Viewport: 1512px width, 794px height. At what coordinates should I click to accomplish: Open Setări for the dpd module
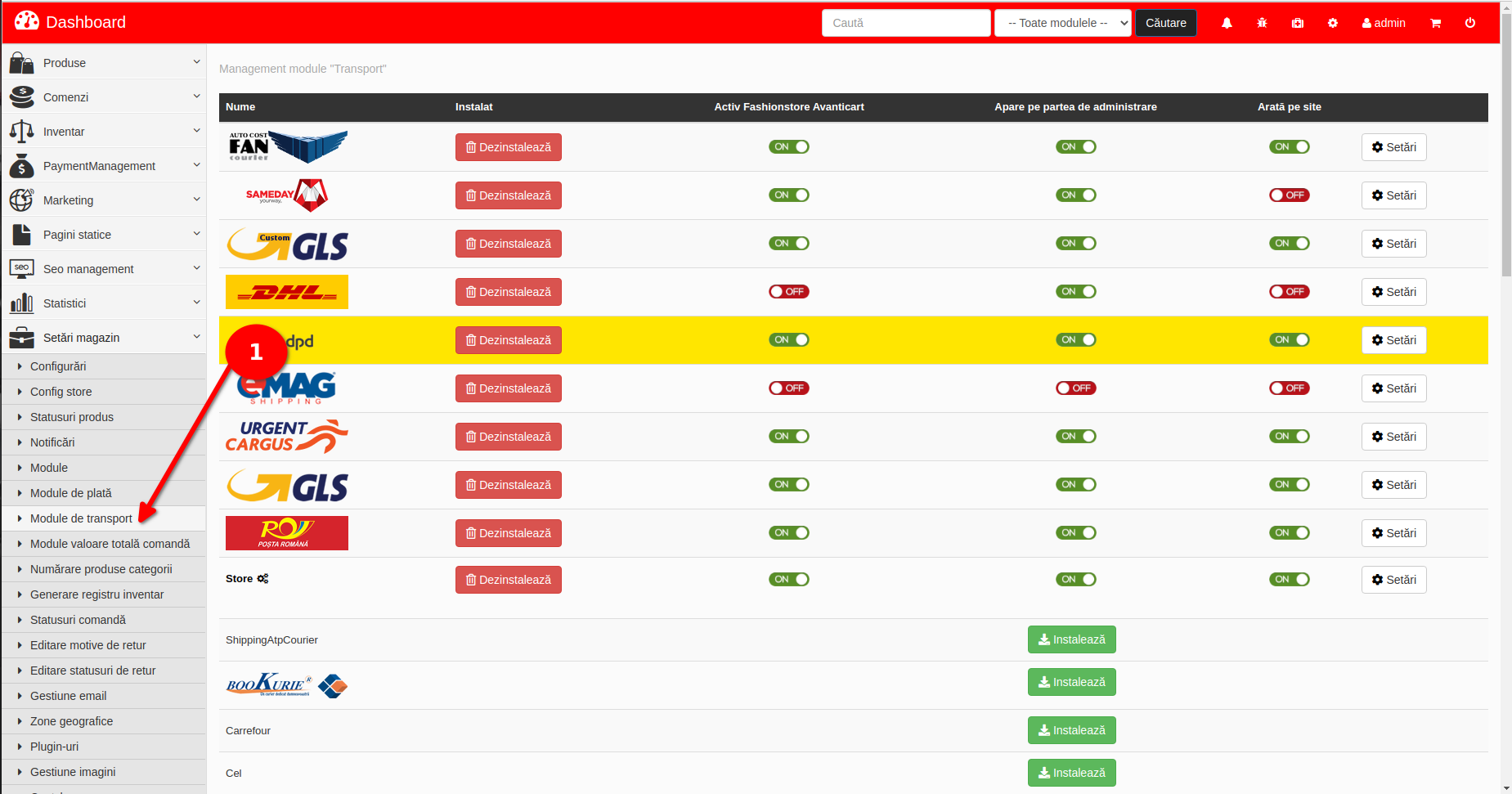1394,340
